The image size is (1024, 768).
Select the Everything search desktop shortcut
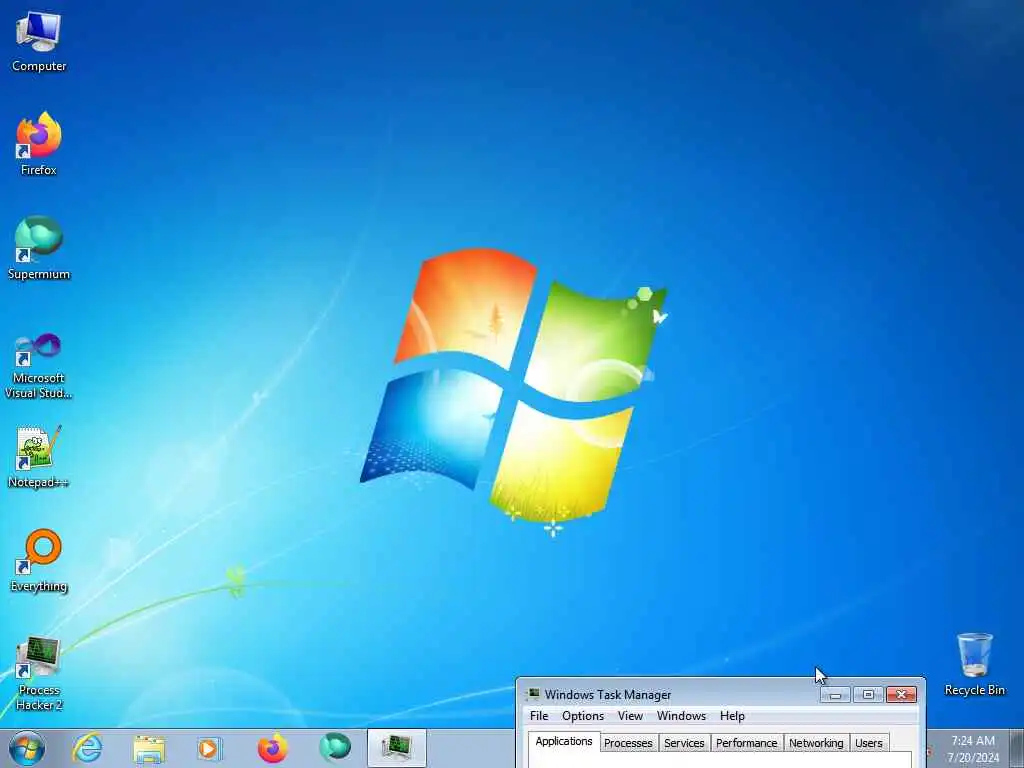click(39, 560)
